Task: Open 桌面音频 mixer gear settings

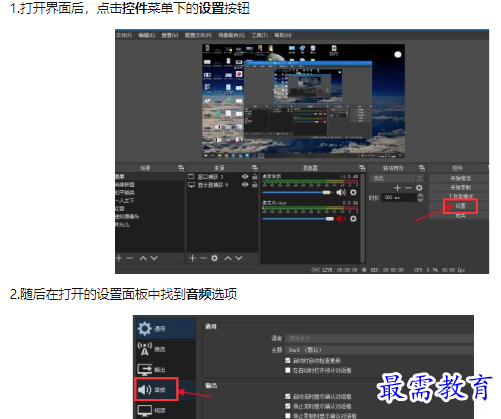Action: click(x=353, y=192)
